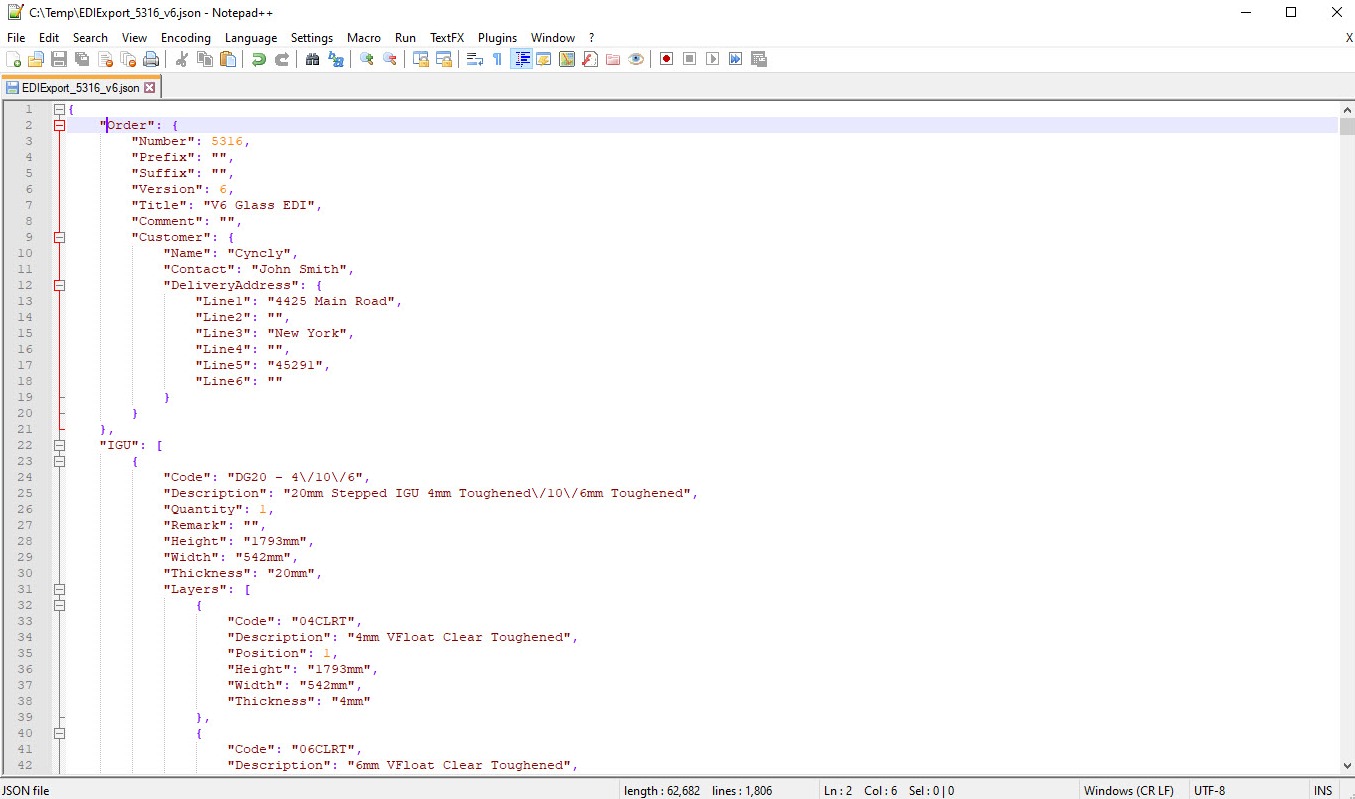The image size is (1355, 799).
Task: Toggle INS insert mode in the status bar
Action: click(1323, 790)
